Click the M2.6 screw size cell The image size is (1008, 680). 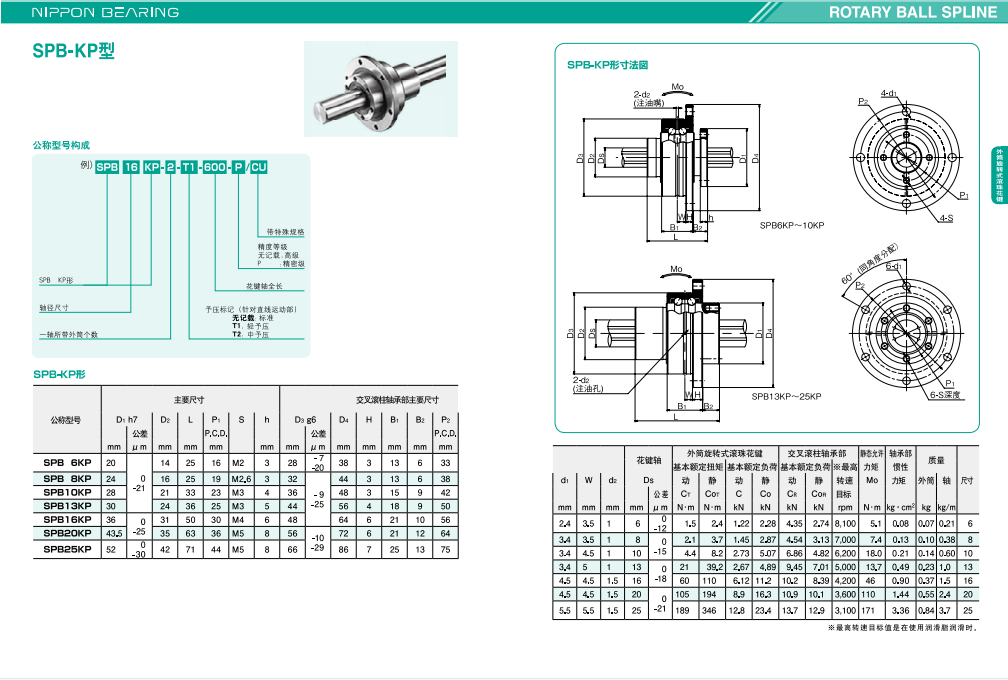[x=241, y=479]
